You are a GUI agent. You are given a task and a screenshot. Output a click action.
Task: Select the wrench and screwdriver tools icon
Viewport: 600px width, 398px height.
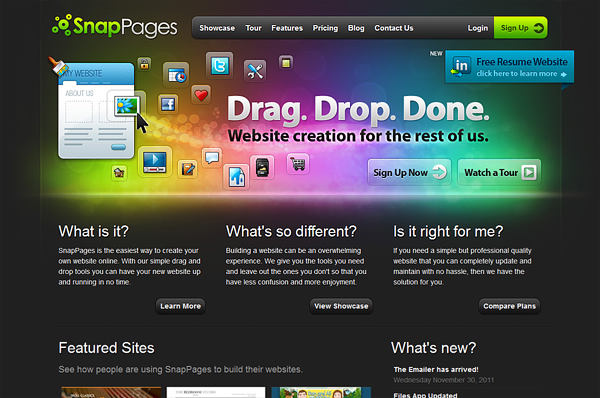(255, 71)
